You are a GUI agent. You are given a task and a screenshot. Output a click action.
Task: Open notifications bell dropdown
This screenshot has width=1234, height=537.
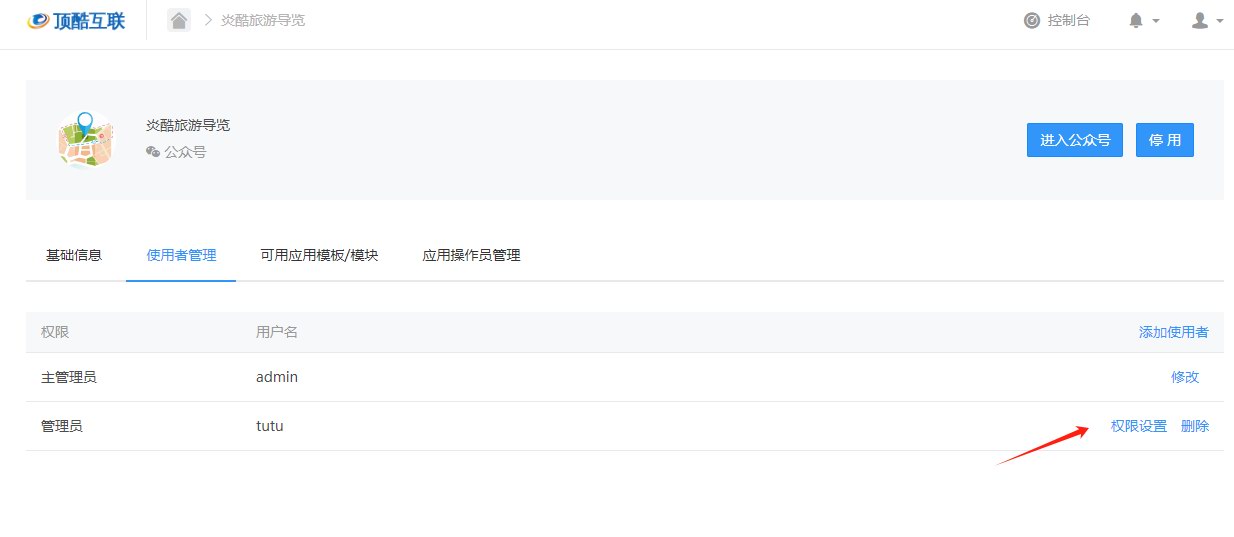pyautogui.click(x=1144, y=20)
